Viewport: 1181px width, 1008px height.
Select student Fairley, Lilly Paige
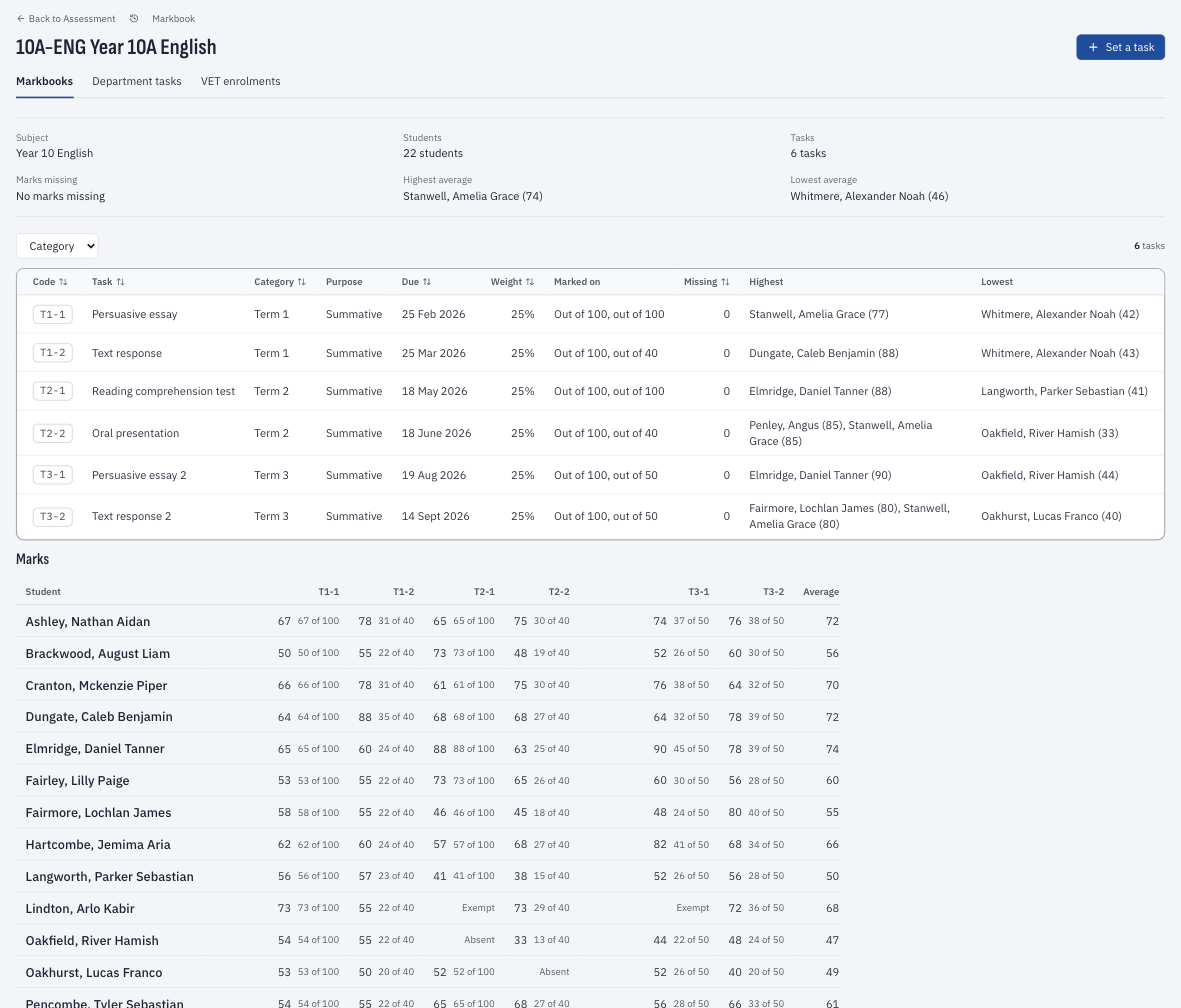click(78, 780)
